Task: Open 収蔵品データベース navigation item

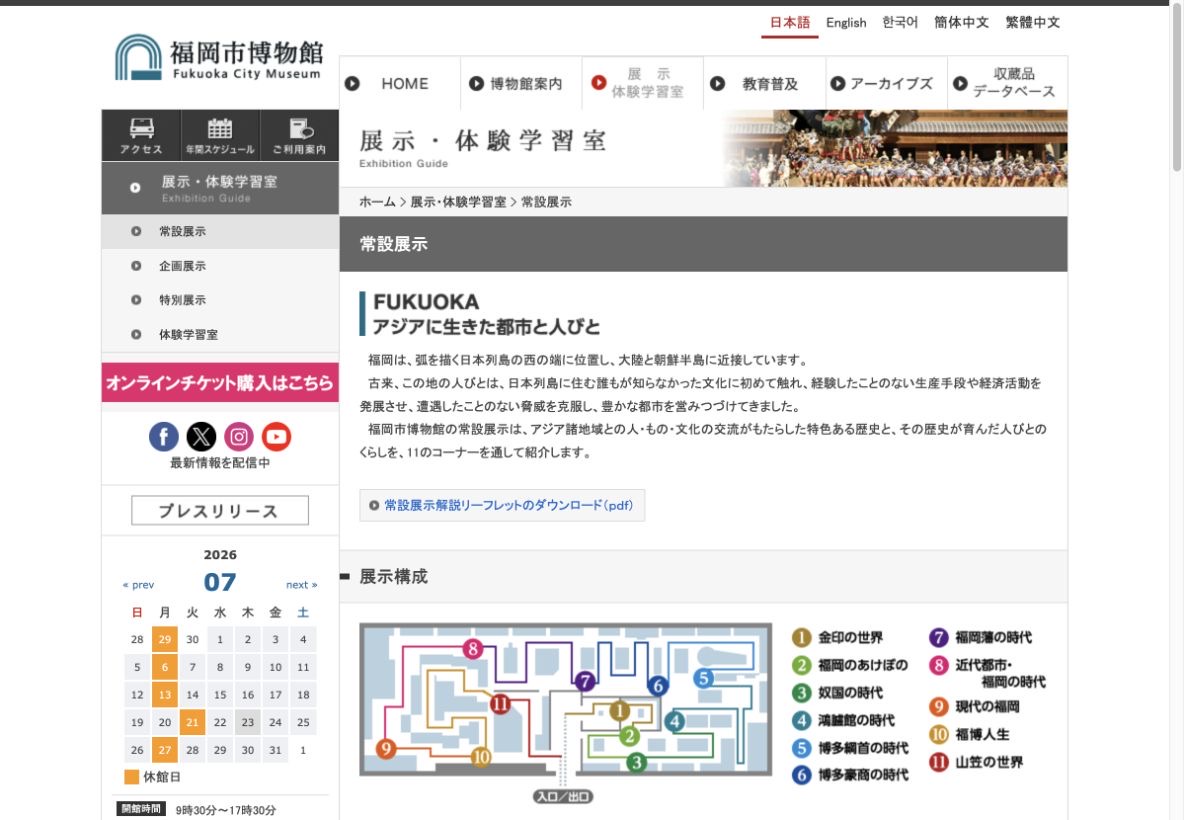Action: click(x=1007, y=83)
